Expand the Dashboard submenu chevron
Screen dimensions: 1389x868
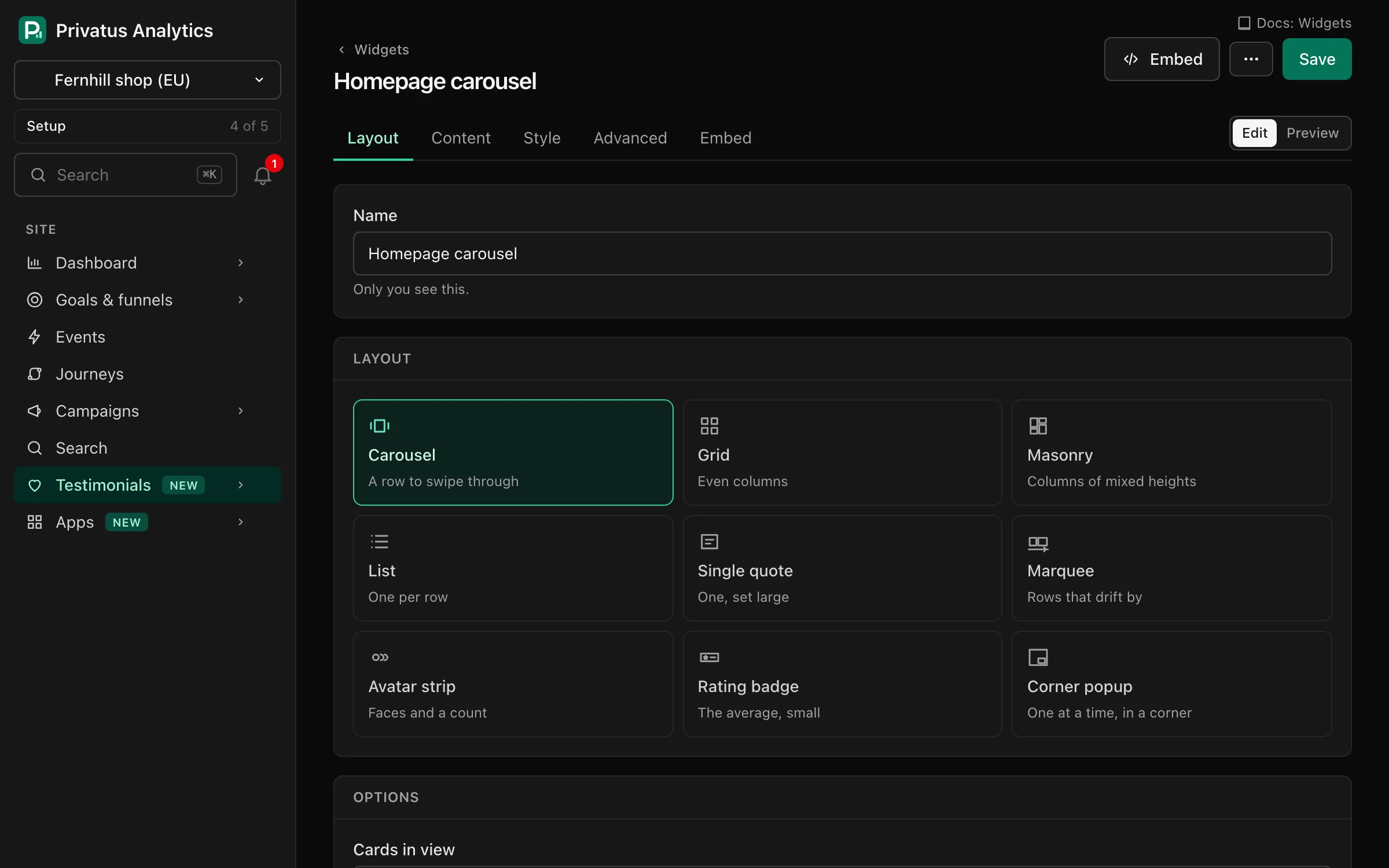pos(241,263)
